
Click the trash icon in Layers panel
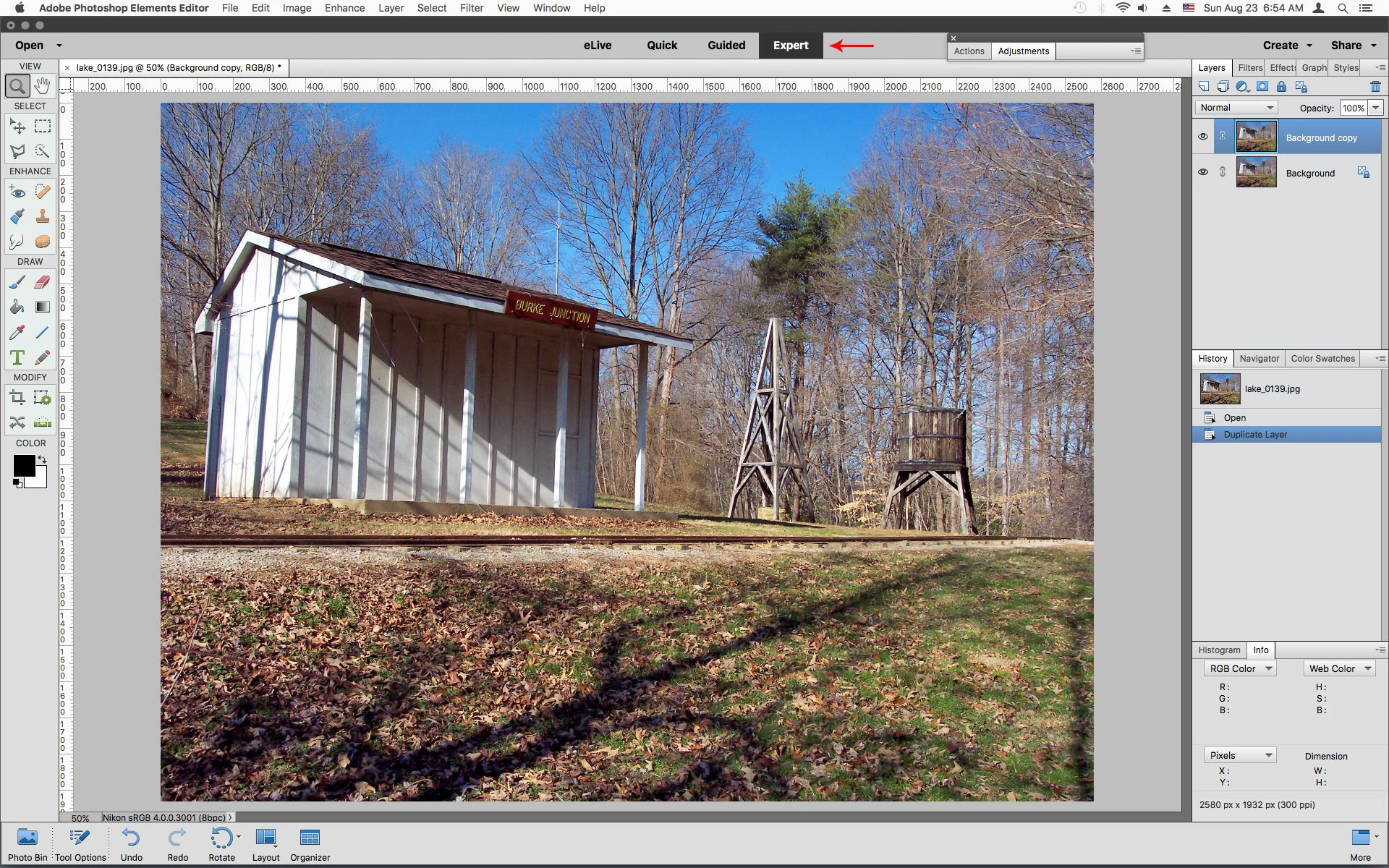coord(1375,87)
